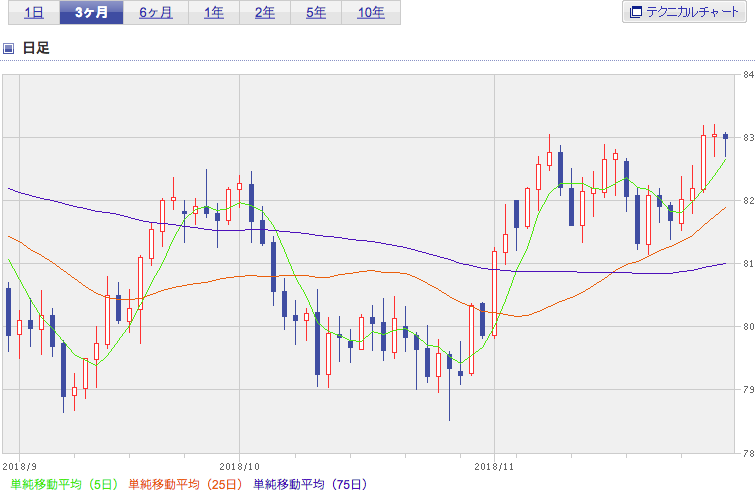Click the 単純移動平均（5日）legend label
The image size is (755, 493).
pyautogui.click(x=64, y=484)
